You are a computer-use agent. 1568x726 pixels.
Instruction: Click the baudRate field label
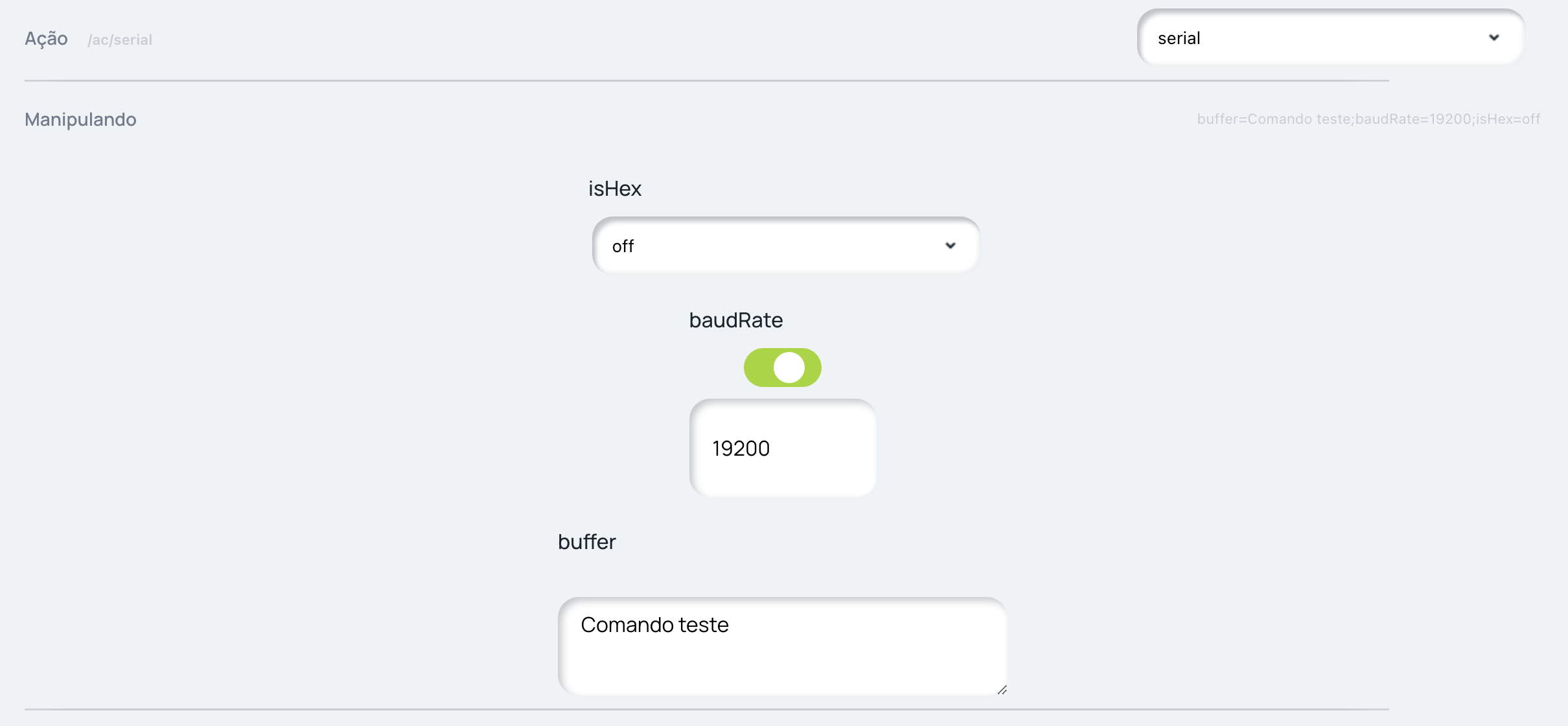point(735,320)
